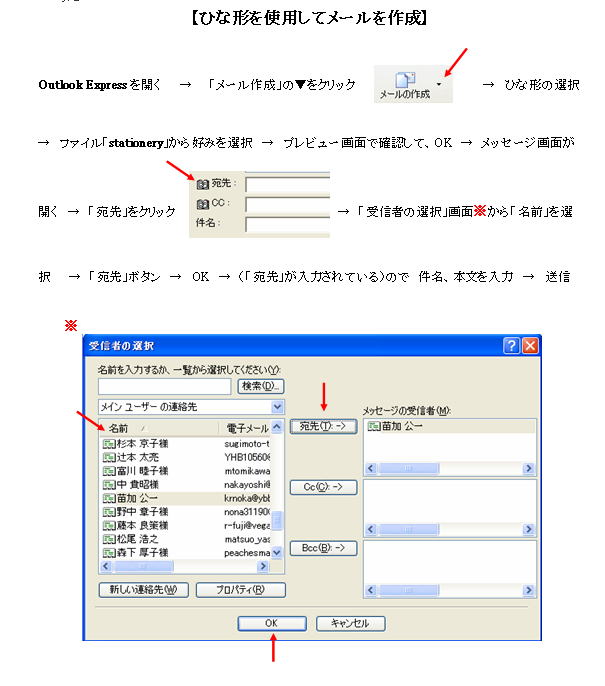Click the contact list vertical scrollbar thumb
The image size is (605, 686).
coord(277,521)
